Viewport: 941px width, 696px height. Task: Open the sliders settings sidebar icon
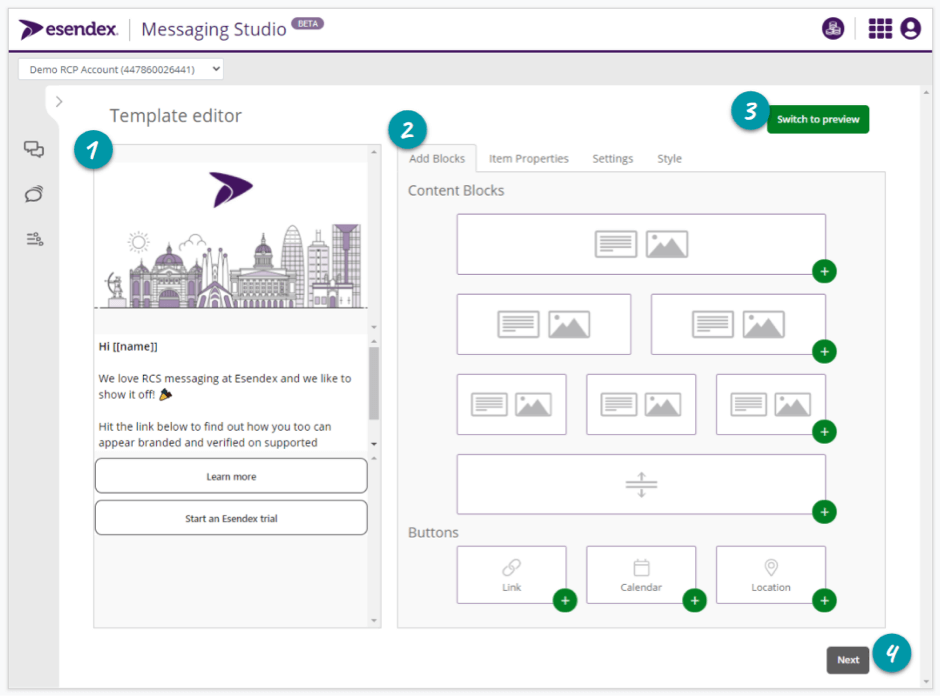(34, 239)
